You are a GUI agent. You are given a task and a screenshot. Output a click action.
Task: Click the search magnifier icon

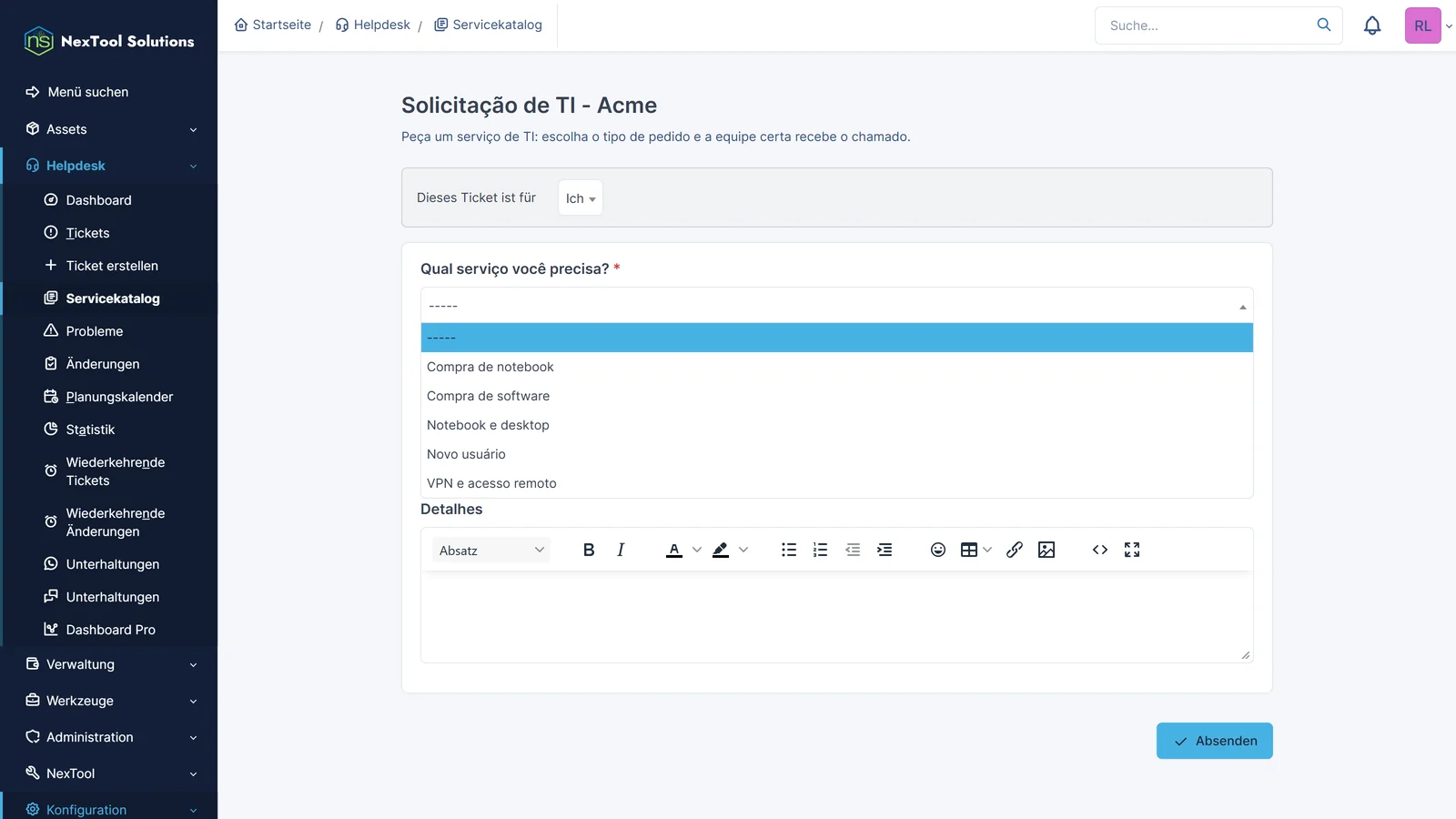tap(1324, 25)
